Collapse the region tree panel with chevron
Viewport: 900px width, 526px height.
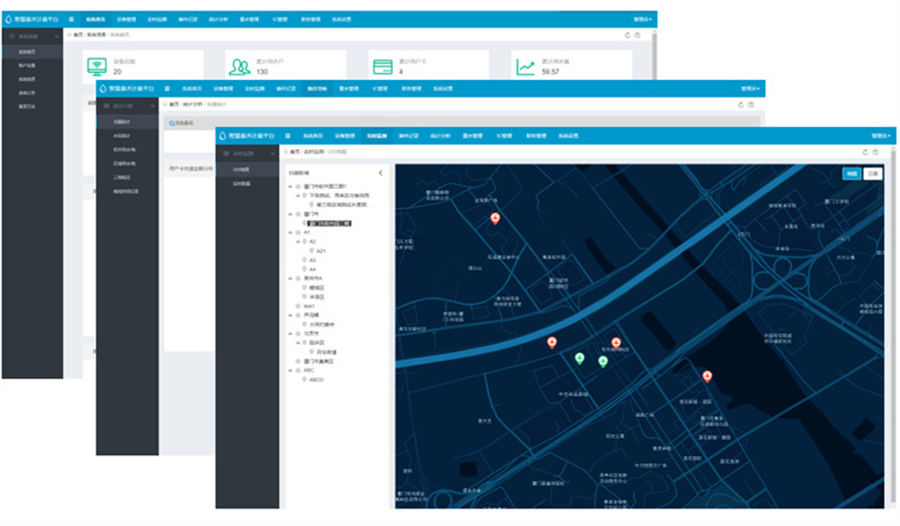(380, 173)
